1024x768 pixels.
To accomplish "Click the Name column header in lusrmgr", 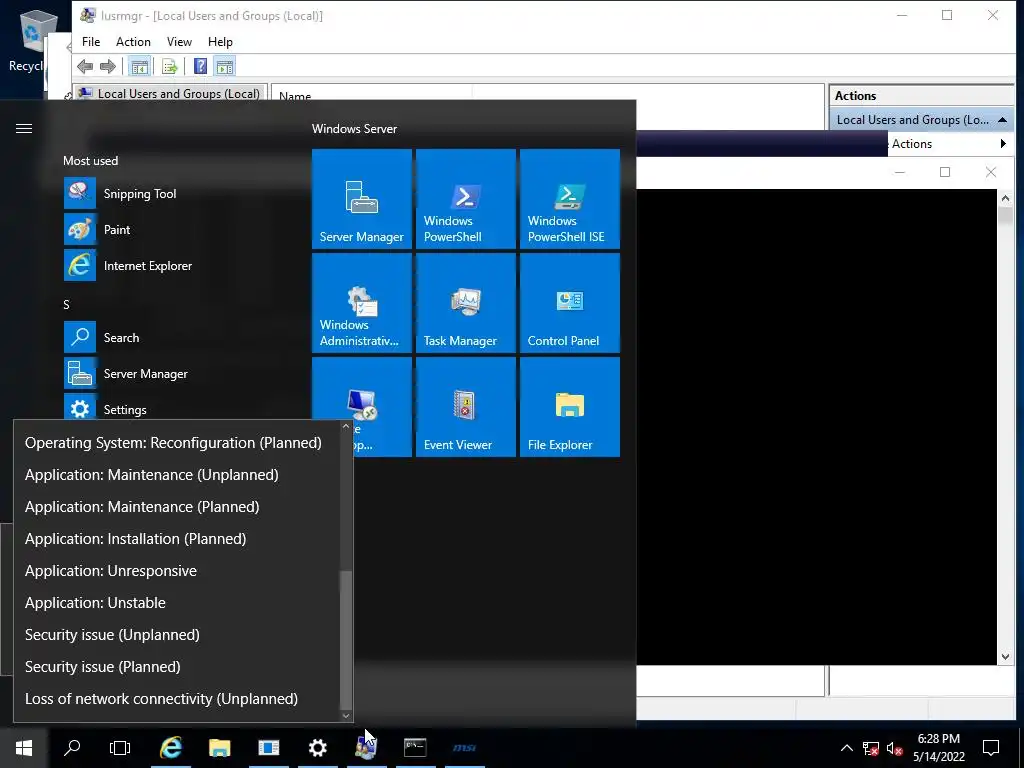I will click(371, 95).
